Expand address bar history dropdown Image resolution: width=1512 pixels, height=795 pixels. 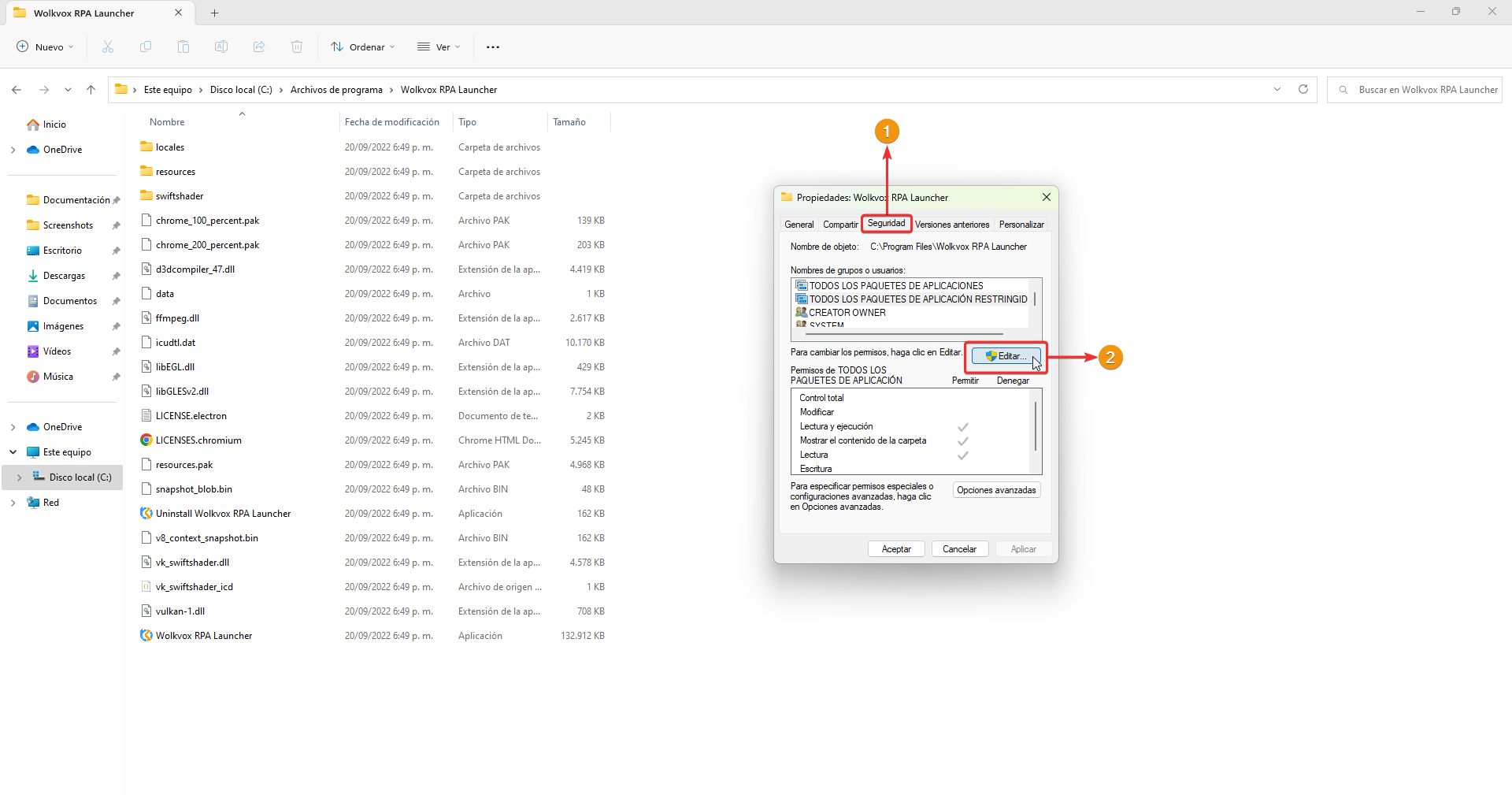pyautogui.click(x=1277, y=89)
